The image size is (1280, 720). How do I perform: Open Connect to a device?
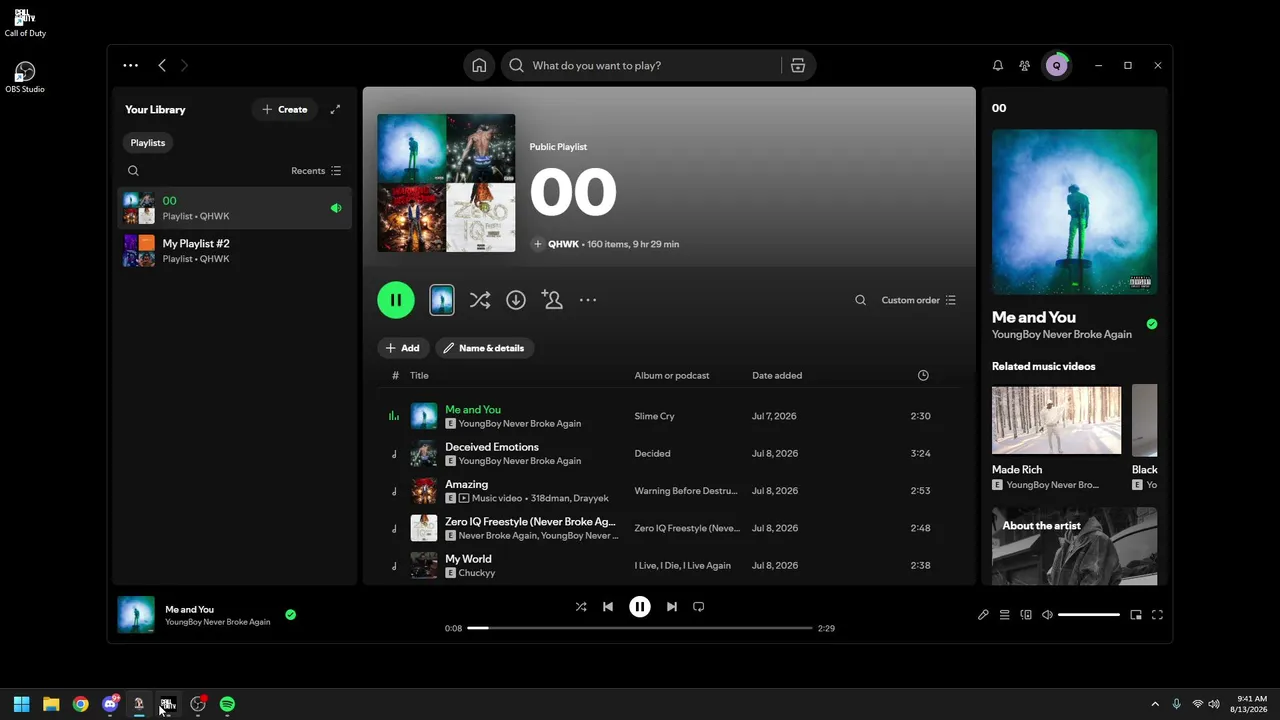pos(1026,615)
